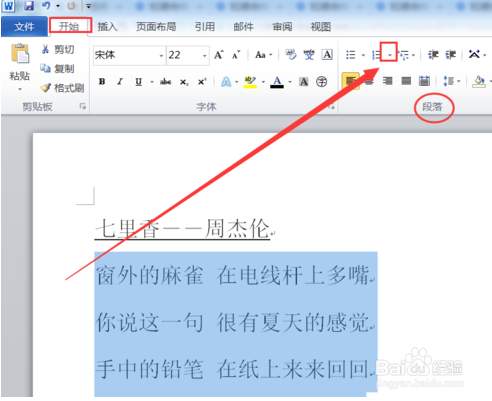
Task: Click the Increase Indent icon
Action: click(451, 55)
